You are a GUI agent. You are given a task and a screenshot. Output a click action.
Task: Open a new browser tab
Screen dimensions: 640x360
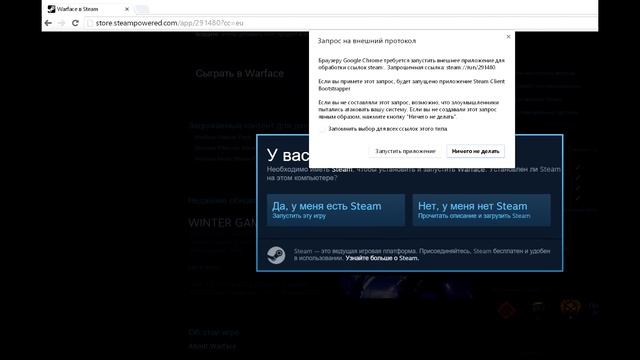142,9
